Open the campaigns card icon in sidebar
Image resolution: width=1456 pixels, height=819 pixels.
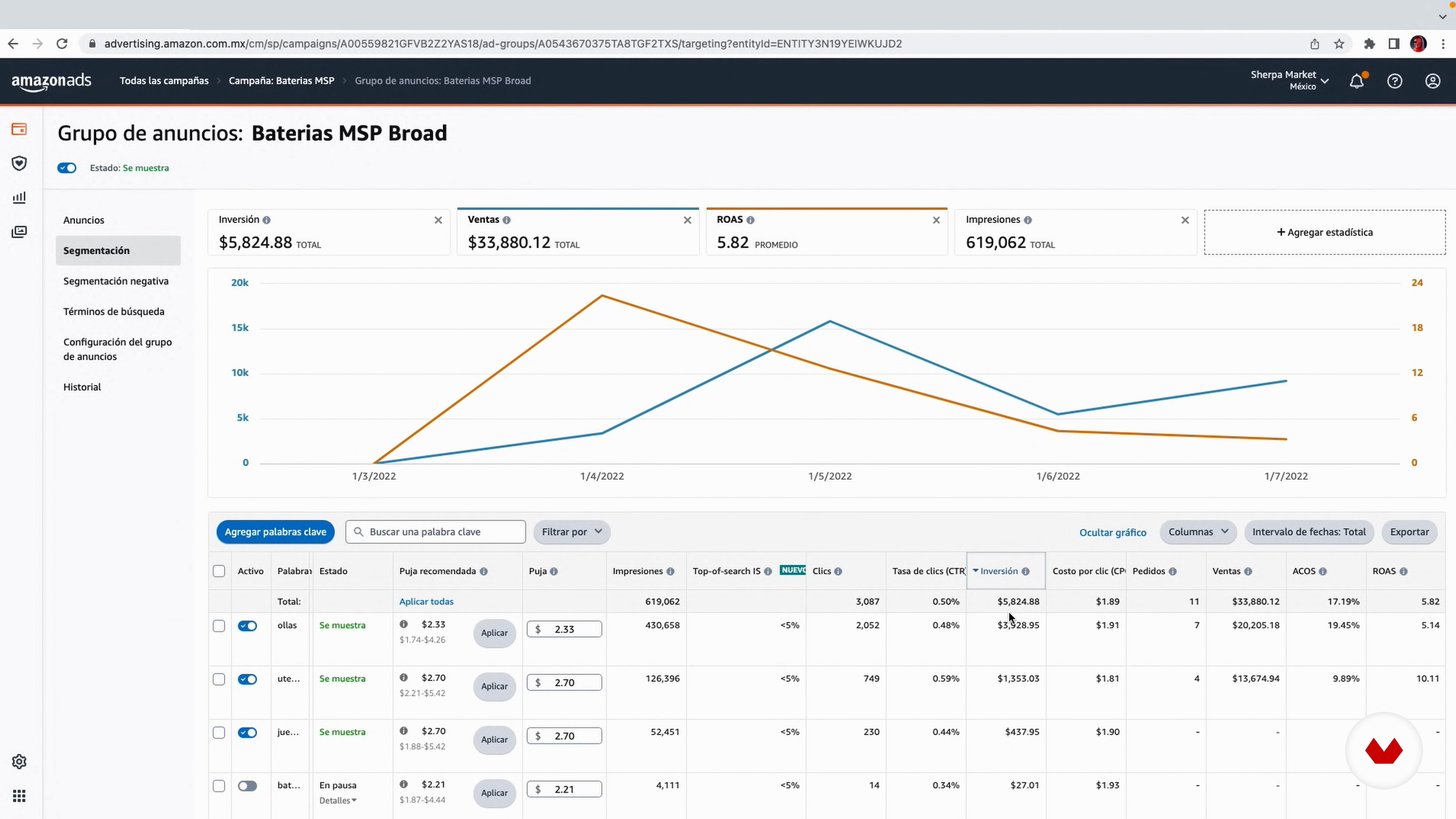(x=19, y=129)
